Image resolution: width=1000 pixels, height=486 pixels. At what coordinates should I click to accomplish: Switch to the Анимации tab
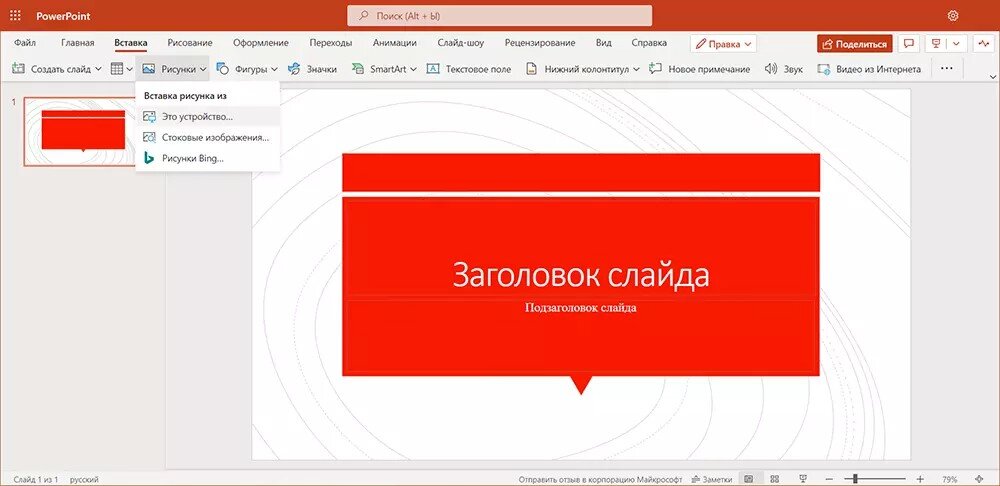click(x=395, y=43)
